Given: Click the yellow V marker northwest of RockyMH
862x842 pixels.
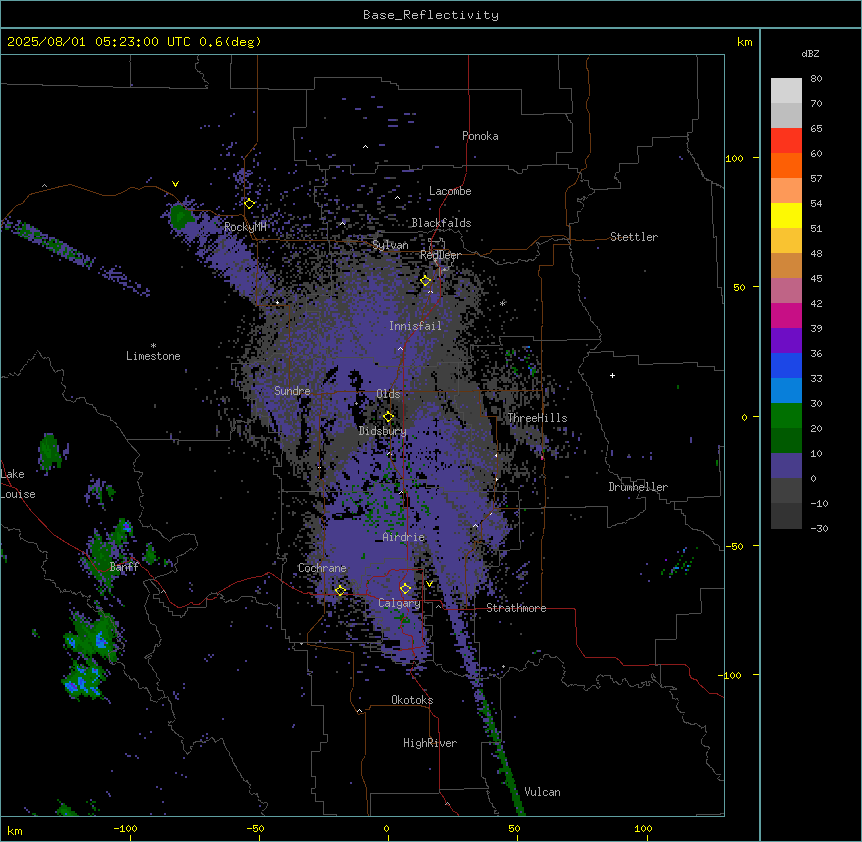Looking at the screenshot, I should pyautogui.click(x=175, y=184).
